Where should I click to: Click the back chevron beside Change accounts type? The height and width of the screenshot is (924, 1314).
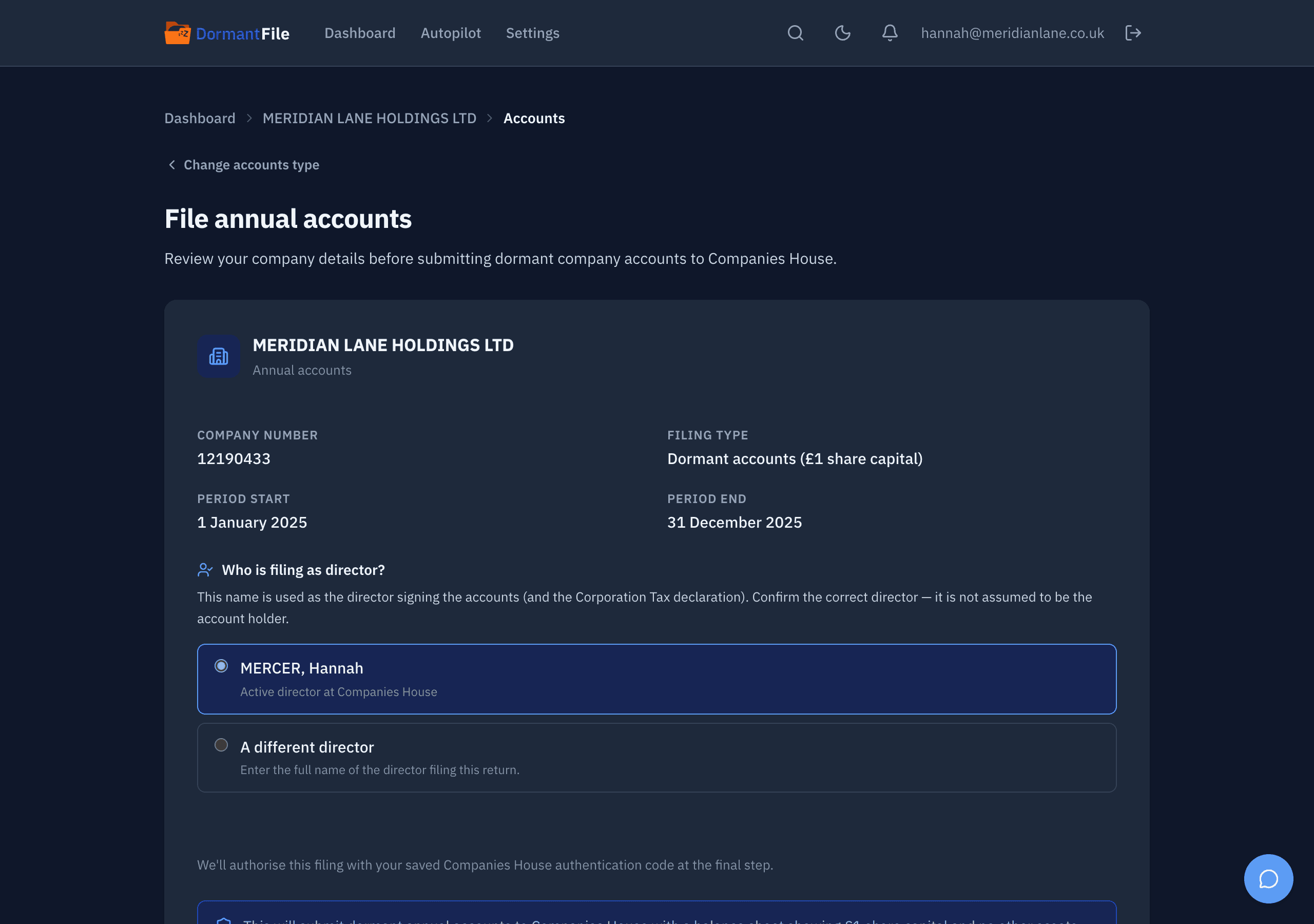click(171, 165)
